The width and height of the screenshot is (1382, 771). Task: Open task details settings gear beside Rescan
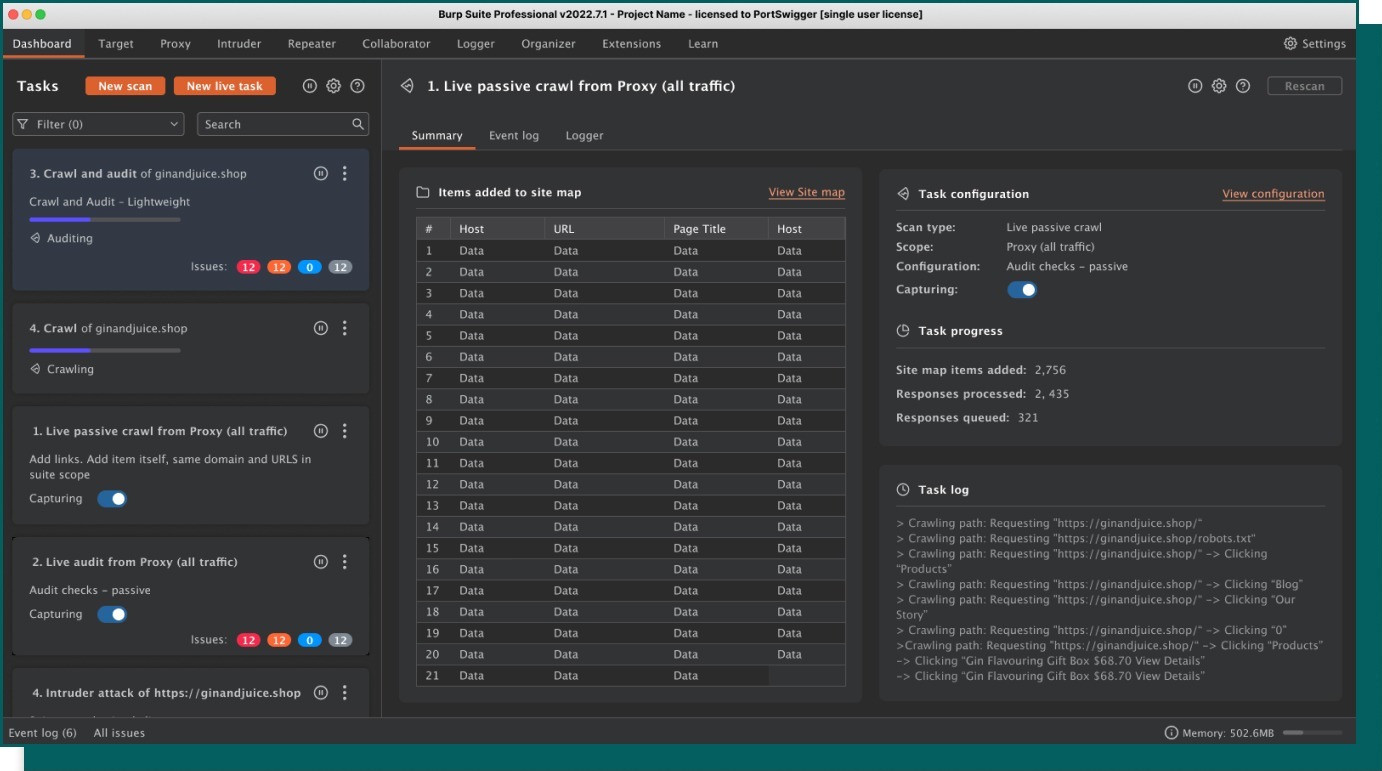(1219, 86)
